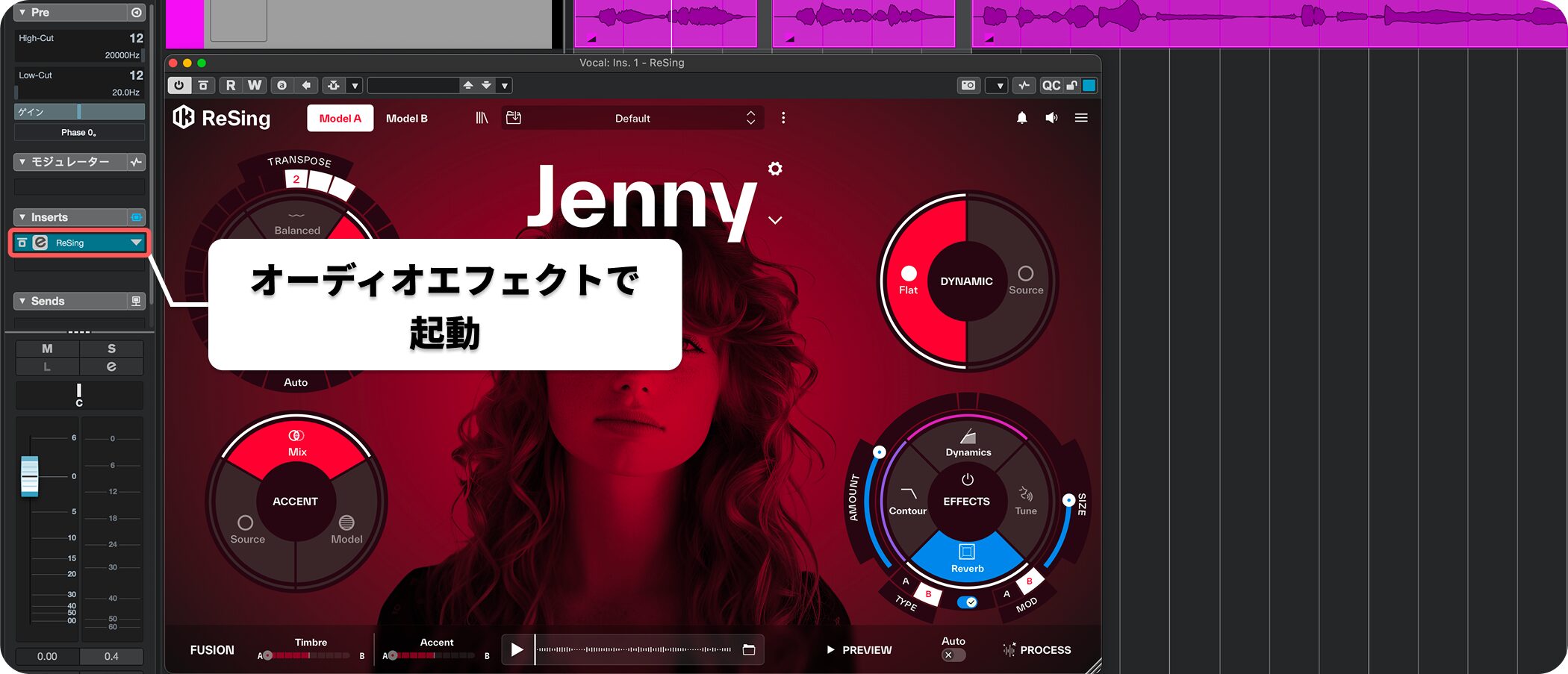
Task: Select the Source option in DYNAMIC dial
Action: [x=1025, y=280]
